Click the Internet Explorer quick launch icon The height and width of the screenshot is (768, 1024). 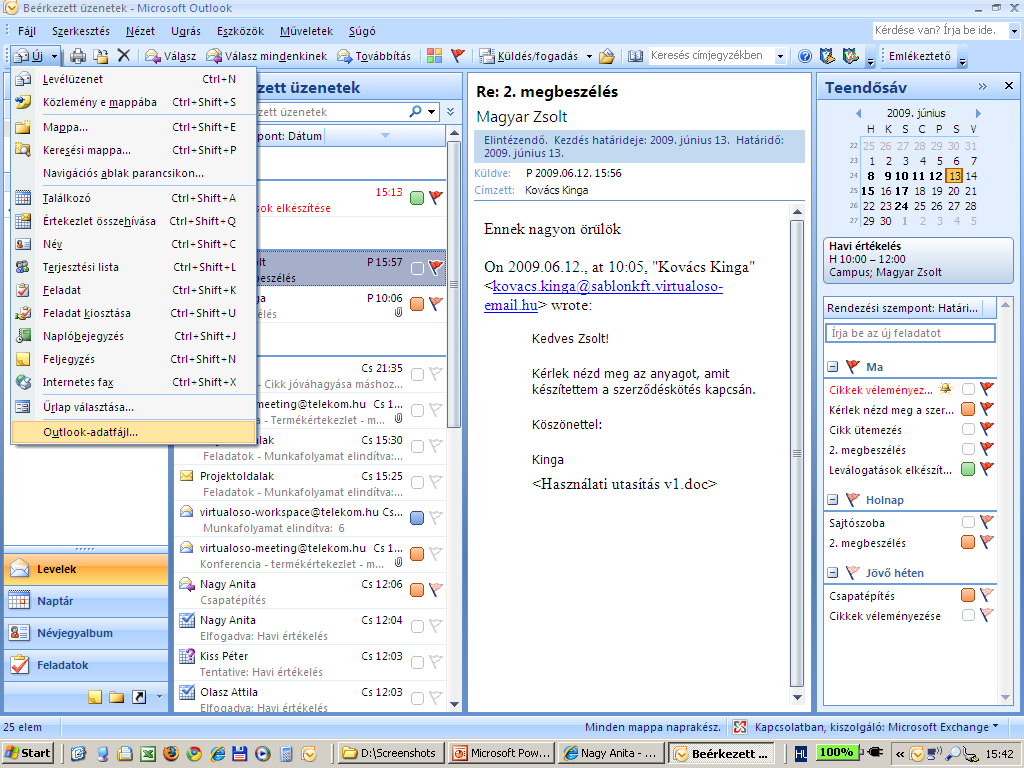click(x=217, y=754)
